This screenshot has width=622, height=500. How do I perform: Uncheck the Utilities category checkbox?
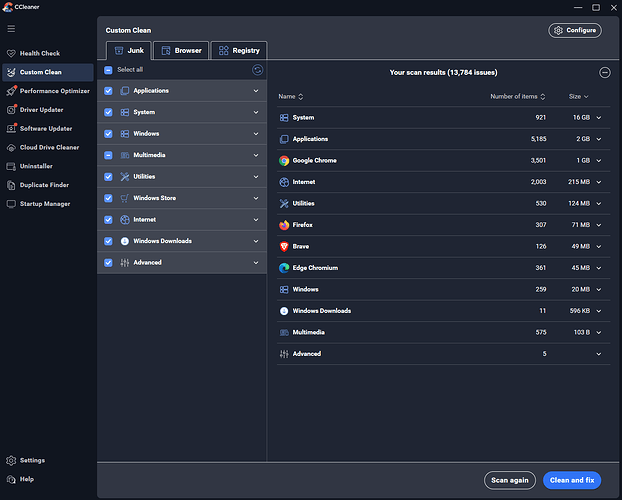pyautogui.click(x=108, y=177)
